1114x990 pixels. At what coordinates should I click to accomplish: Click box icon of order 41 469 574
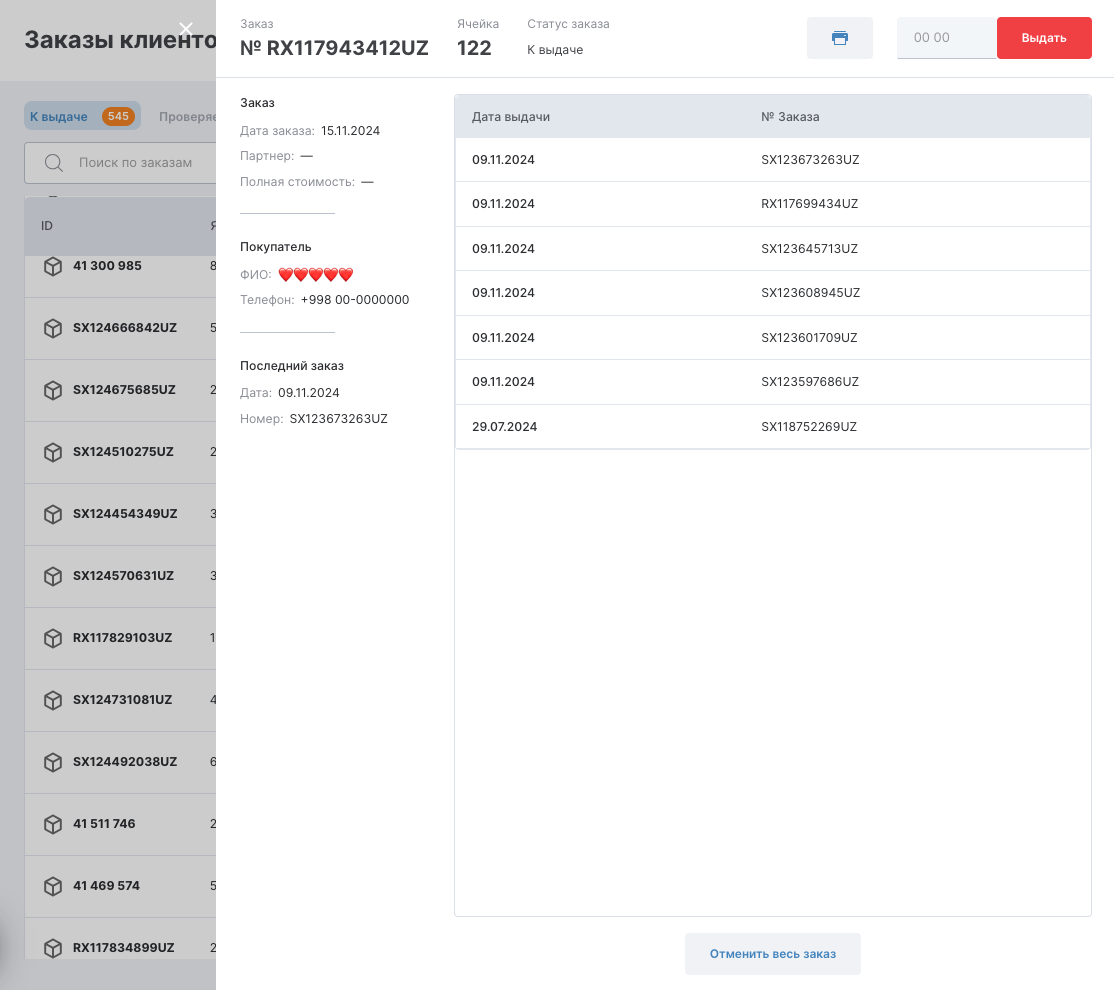(53, 886)
